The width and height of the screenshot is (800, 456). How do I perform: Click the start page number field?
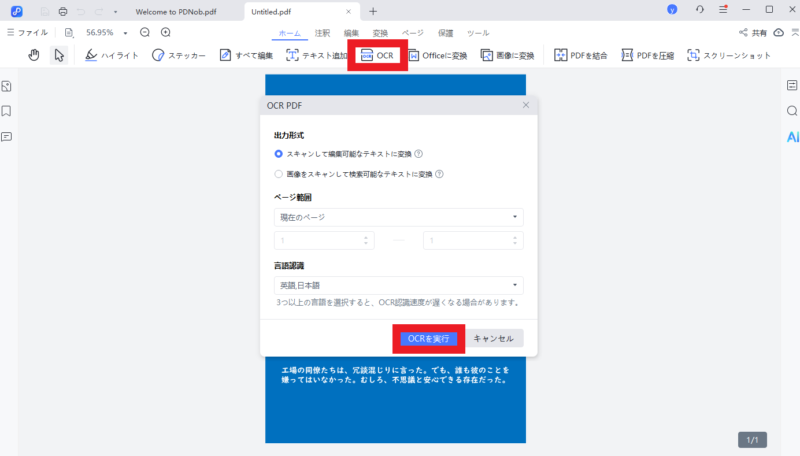pyautogui.click(x=323, y=240)
